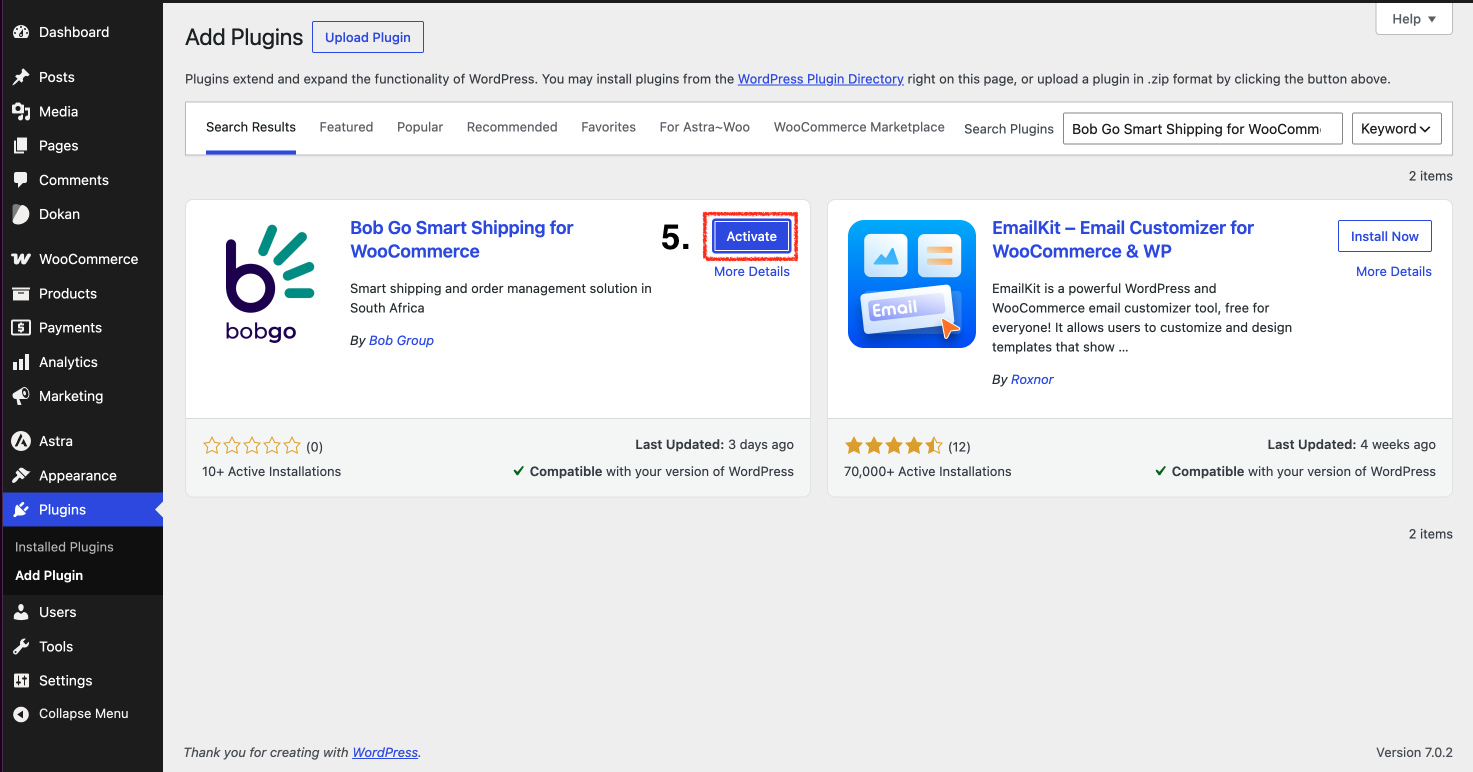Click the Upload Plugin button

pos(368,37)
